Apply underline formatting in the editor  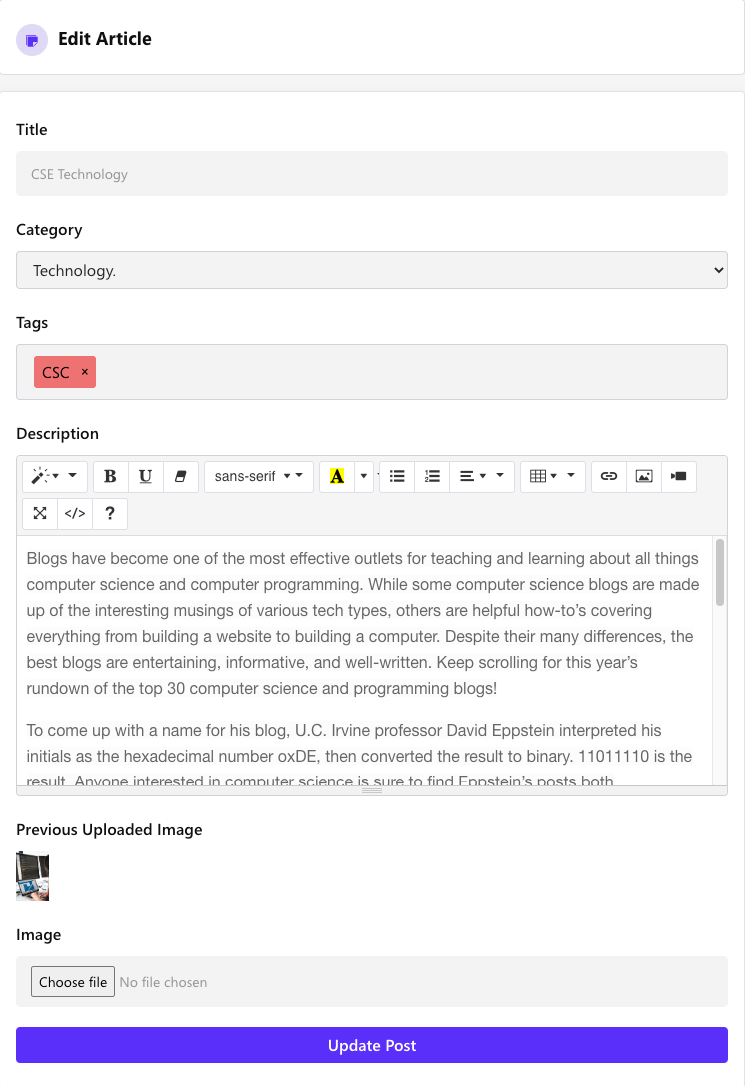(145, 476)
